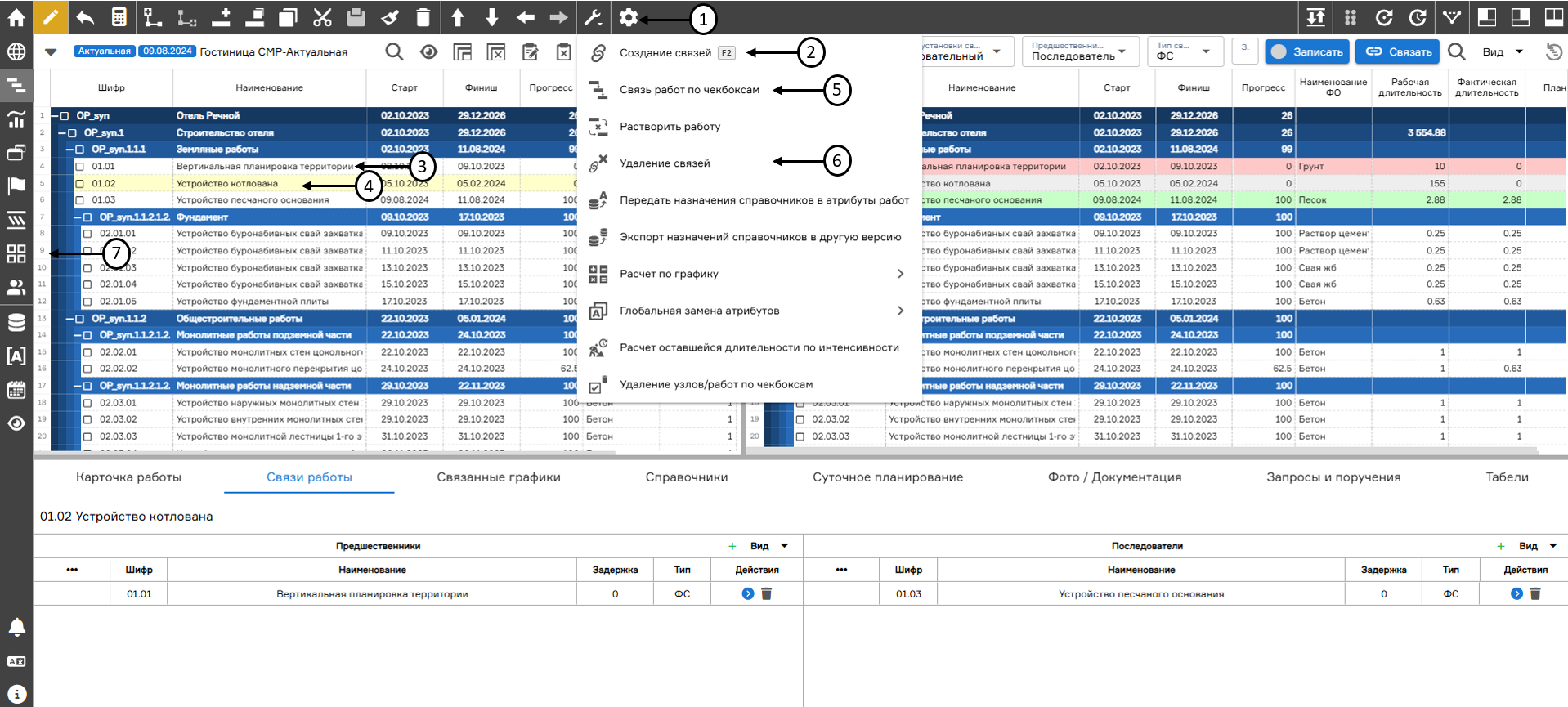
Task: Tick checkbox for row 01.02
Action: (x=80, y=184)
